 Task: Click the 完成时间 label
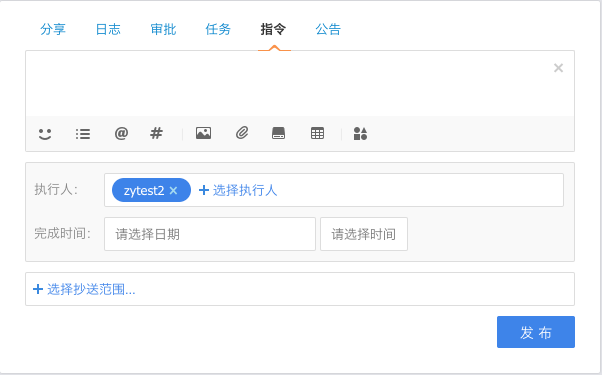pos(63,233)
